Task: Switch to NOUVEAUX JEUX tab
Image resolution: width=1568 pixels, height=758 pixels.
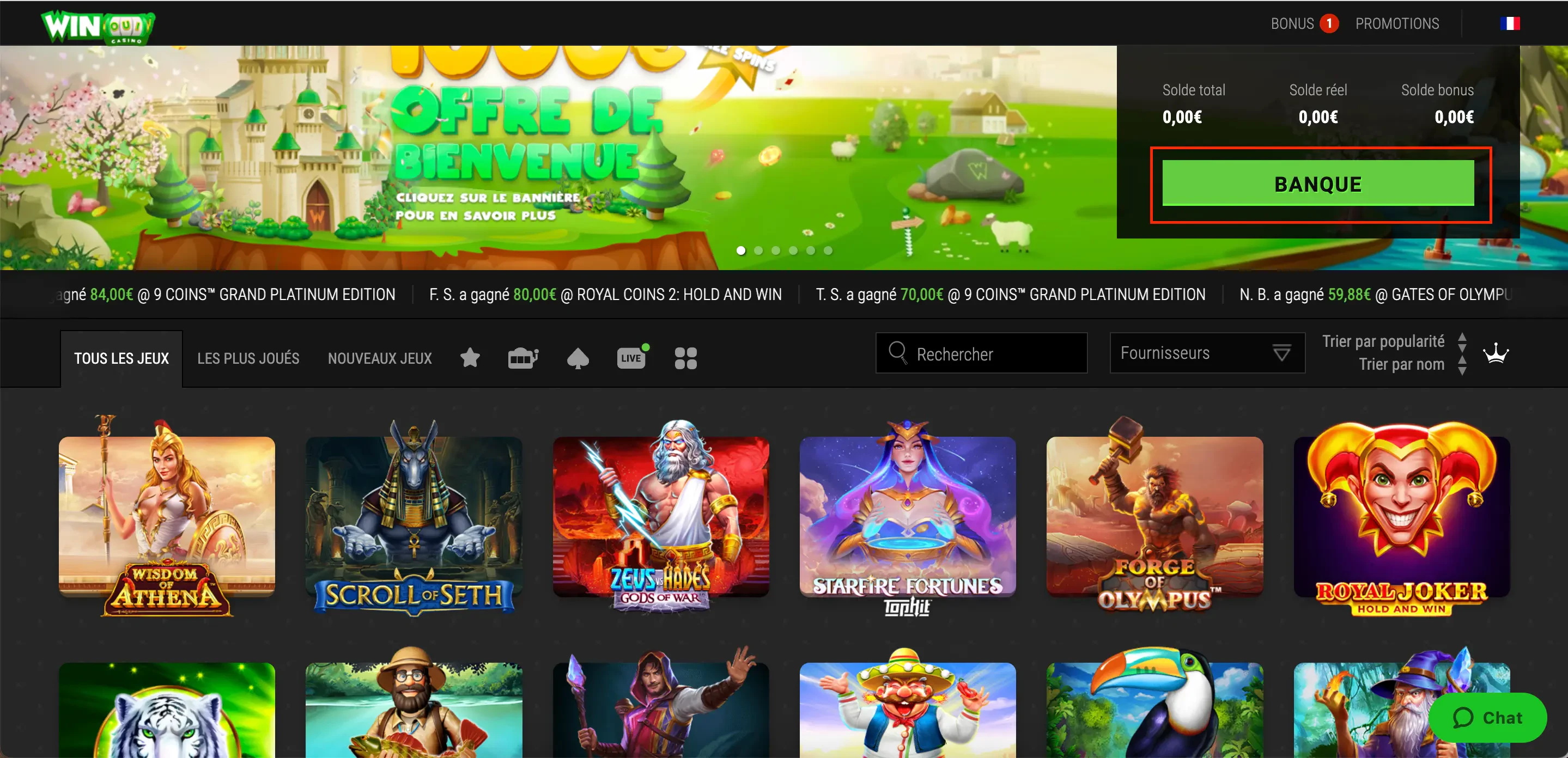Action: pyautogui.click(x=380, y=359)
